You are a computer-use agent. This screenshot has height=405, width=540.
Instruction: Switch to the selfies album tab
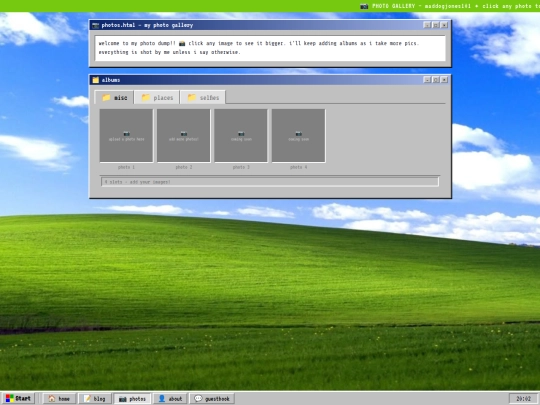point(203,97)
